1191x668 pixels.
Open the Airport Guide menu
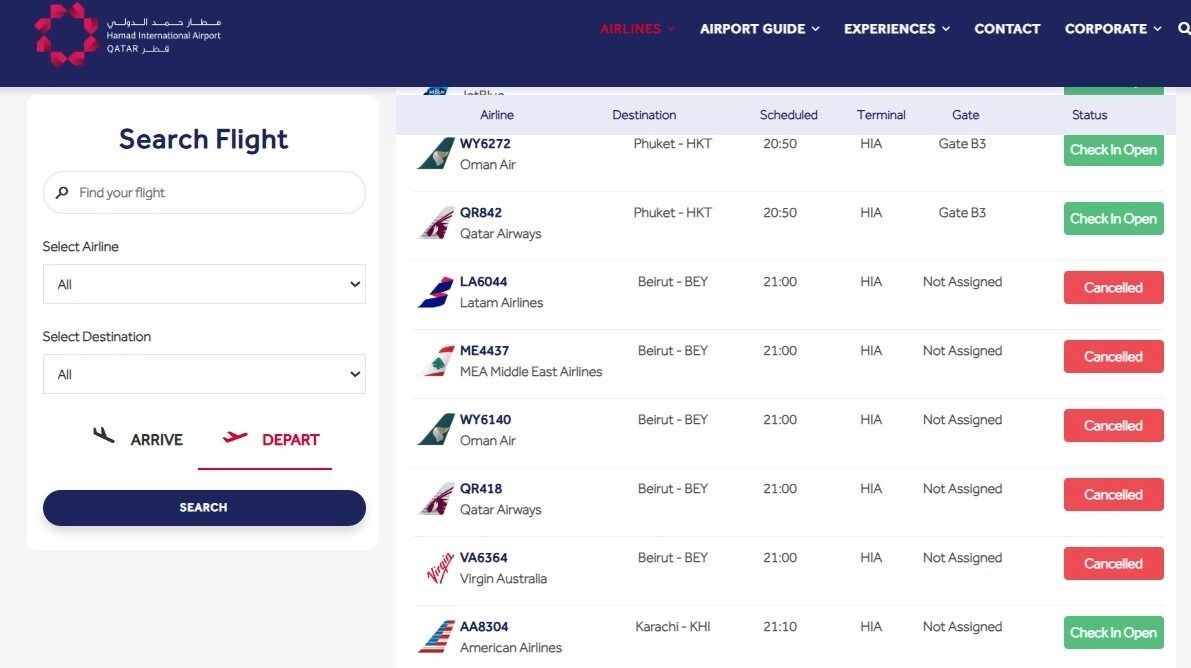pyautogui.click(x=760, y=29)
